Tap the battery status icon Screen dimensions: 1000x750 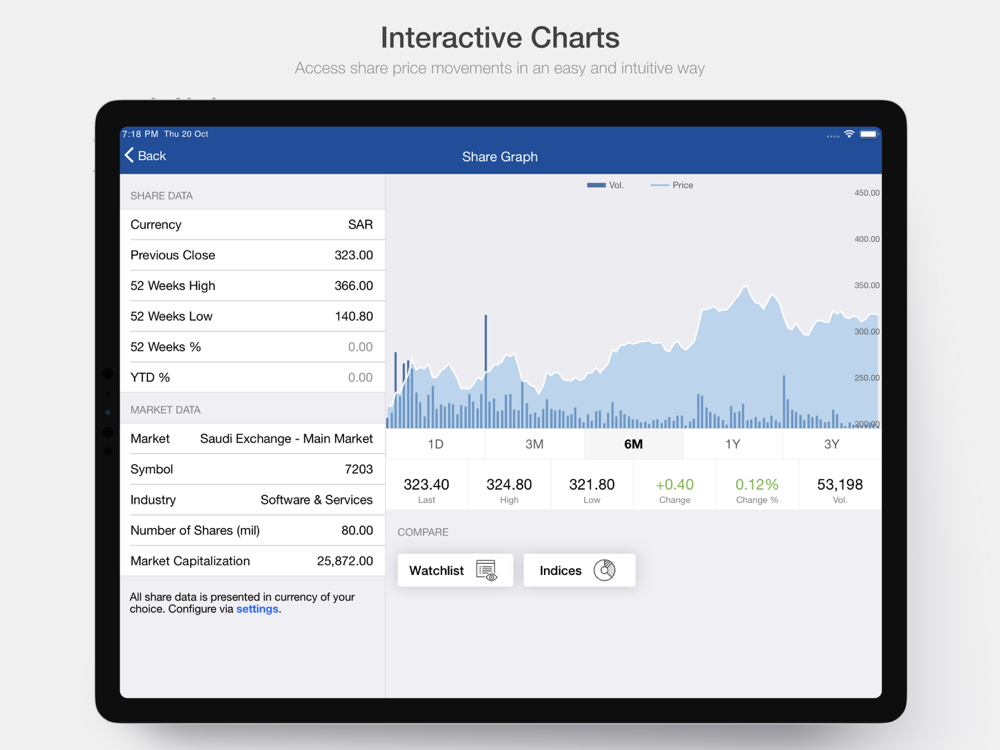(x=869, y=134)
